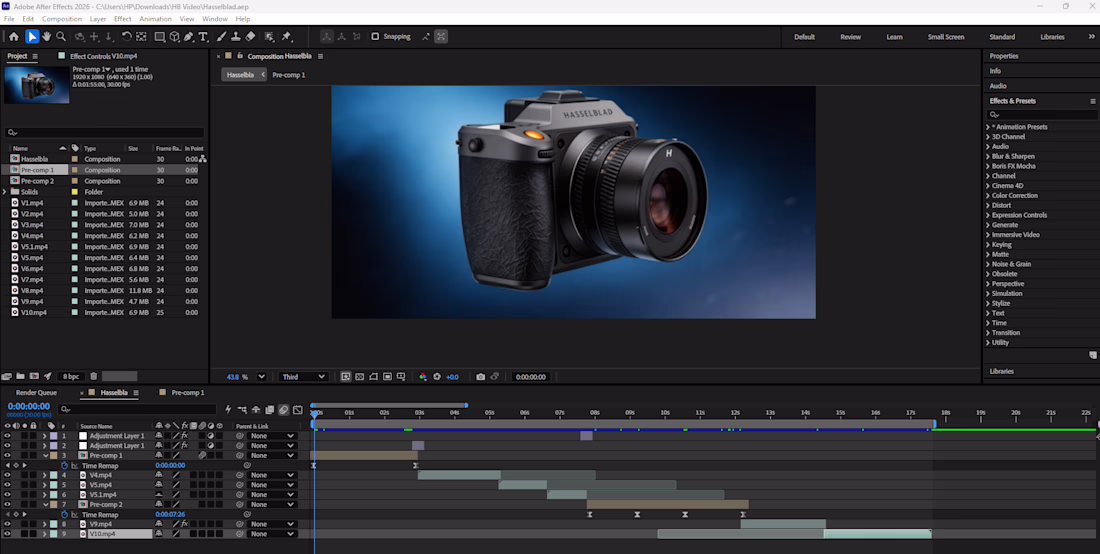This screenshot has width=1100, height=554.
Task: Click the label color swatch of layer 3
Action: 54,456
